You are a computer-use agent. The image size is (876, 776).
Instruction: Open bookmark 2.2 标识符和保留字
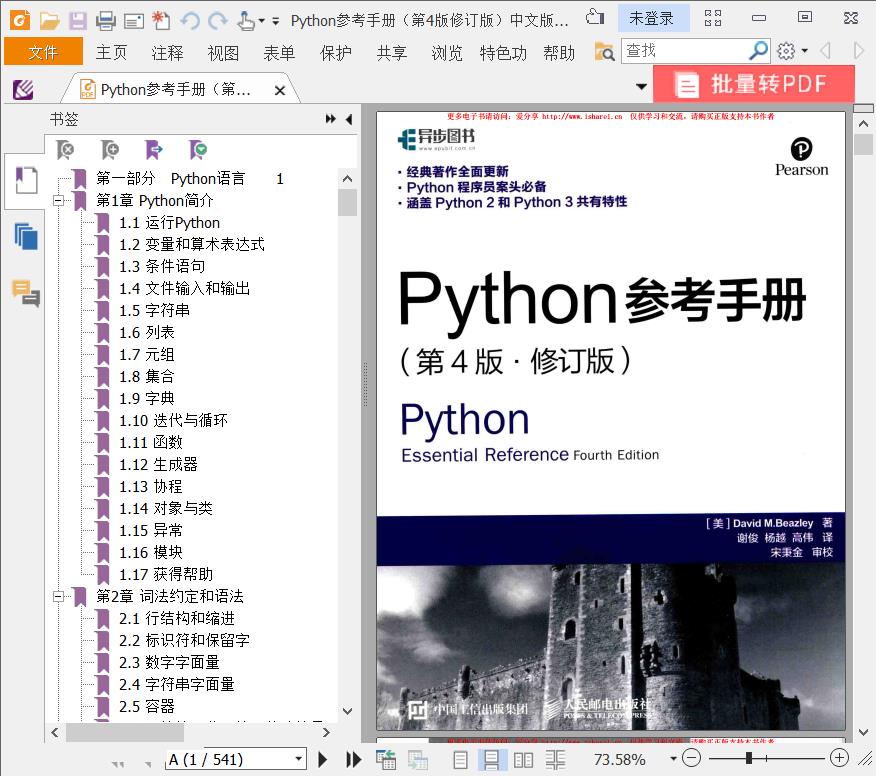coord(184,640)
